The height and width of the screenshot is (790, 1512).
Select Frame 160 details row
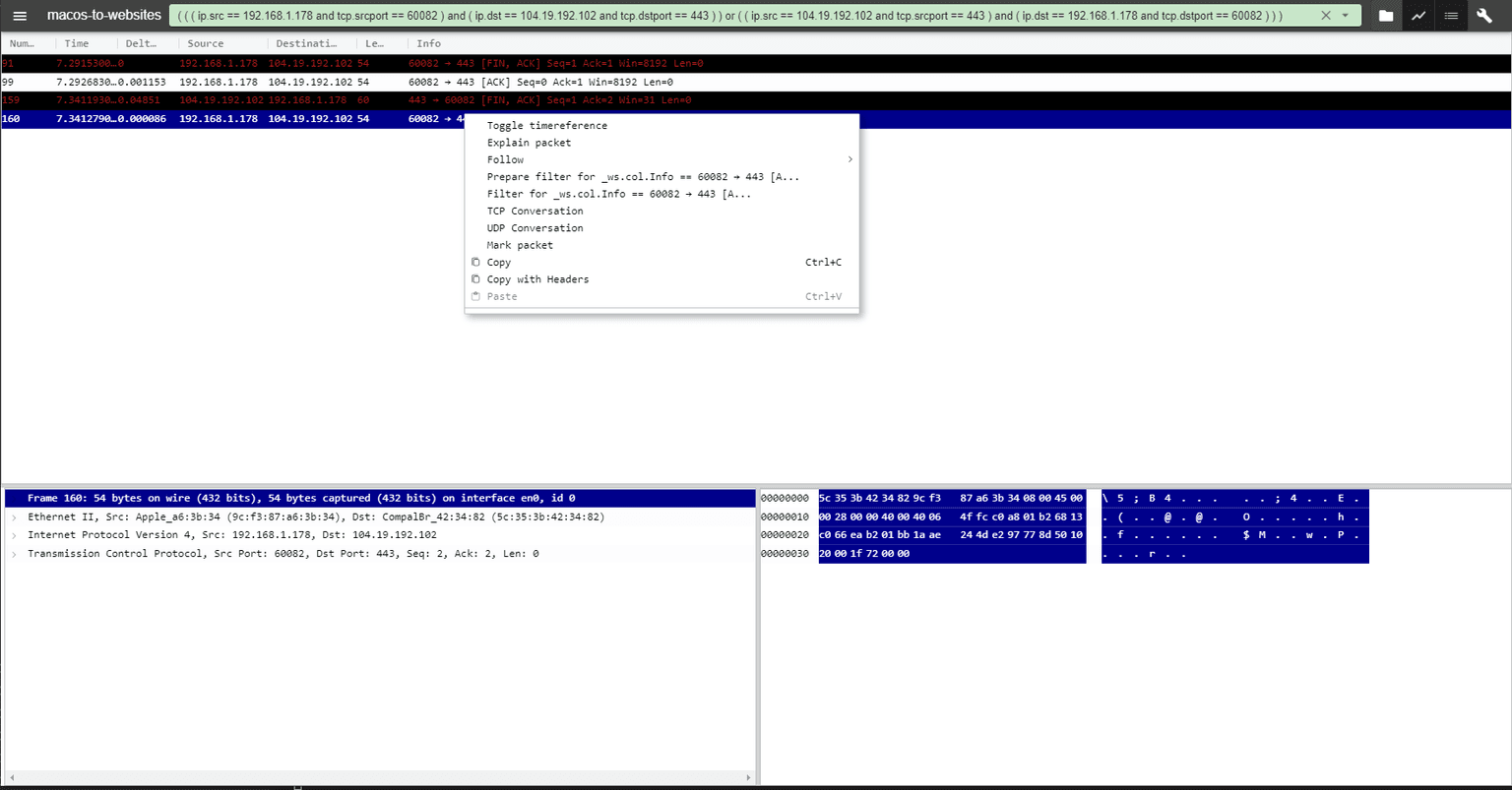pyautogui.click(x=380, y=498)
